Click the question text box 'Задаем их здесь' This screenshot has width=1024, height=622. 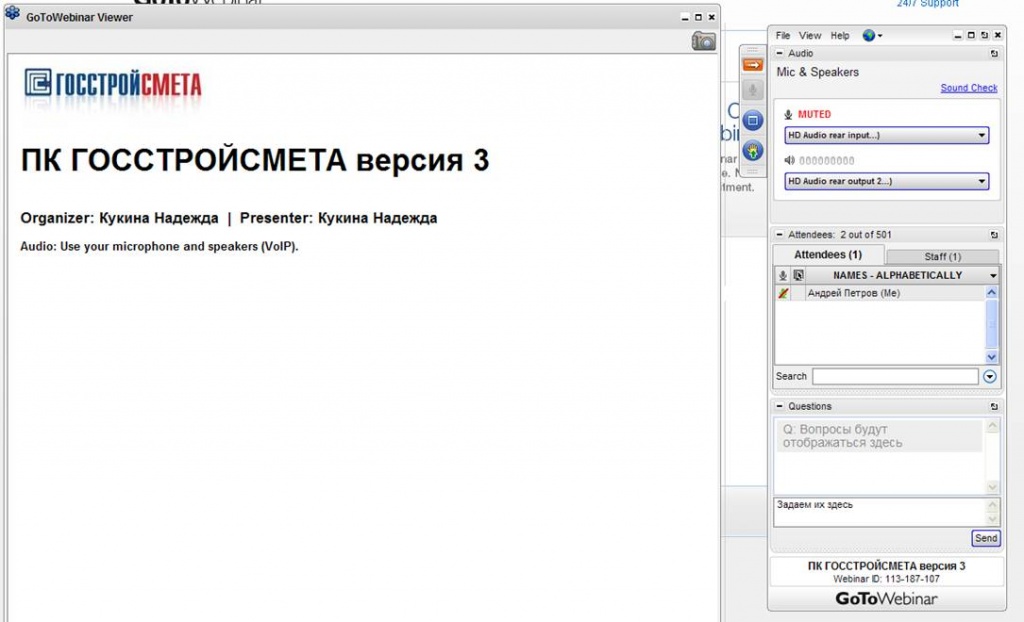coord(880,512)
